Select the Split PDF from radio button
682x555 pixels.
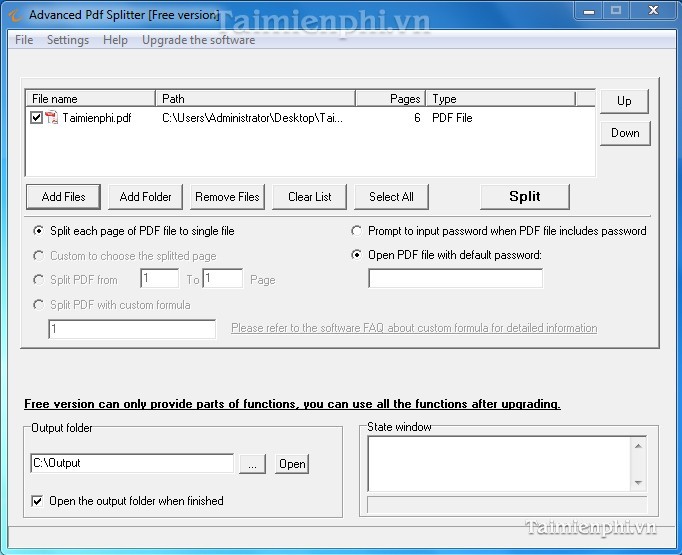38,280
